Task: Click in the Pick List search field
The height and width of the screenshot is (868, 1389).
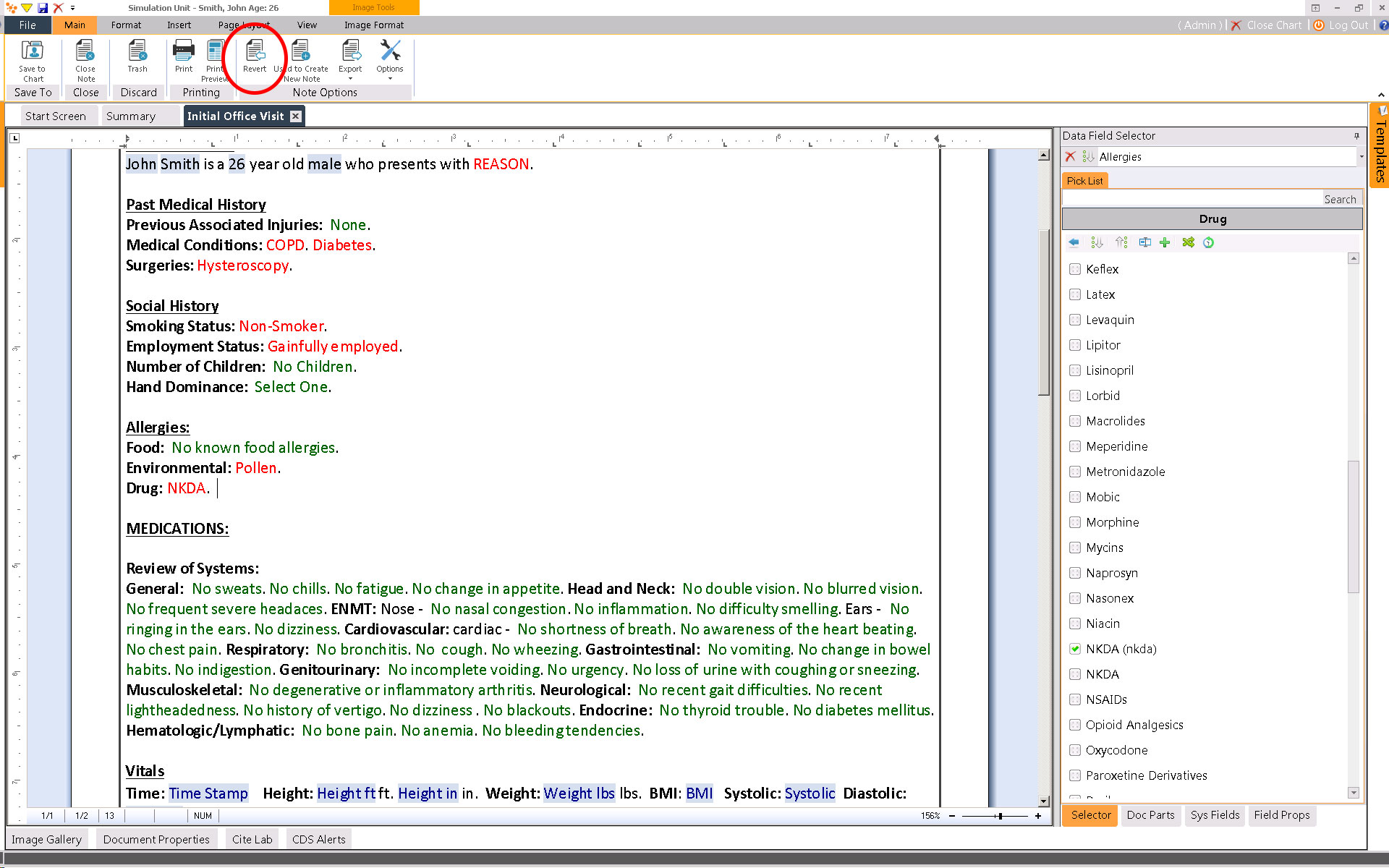Action: pos(1191,199)
